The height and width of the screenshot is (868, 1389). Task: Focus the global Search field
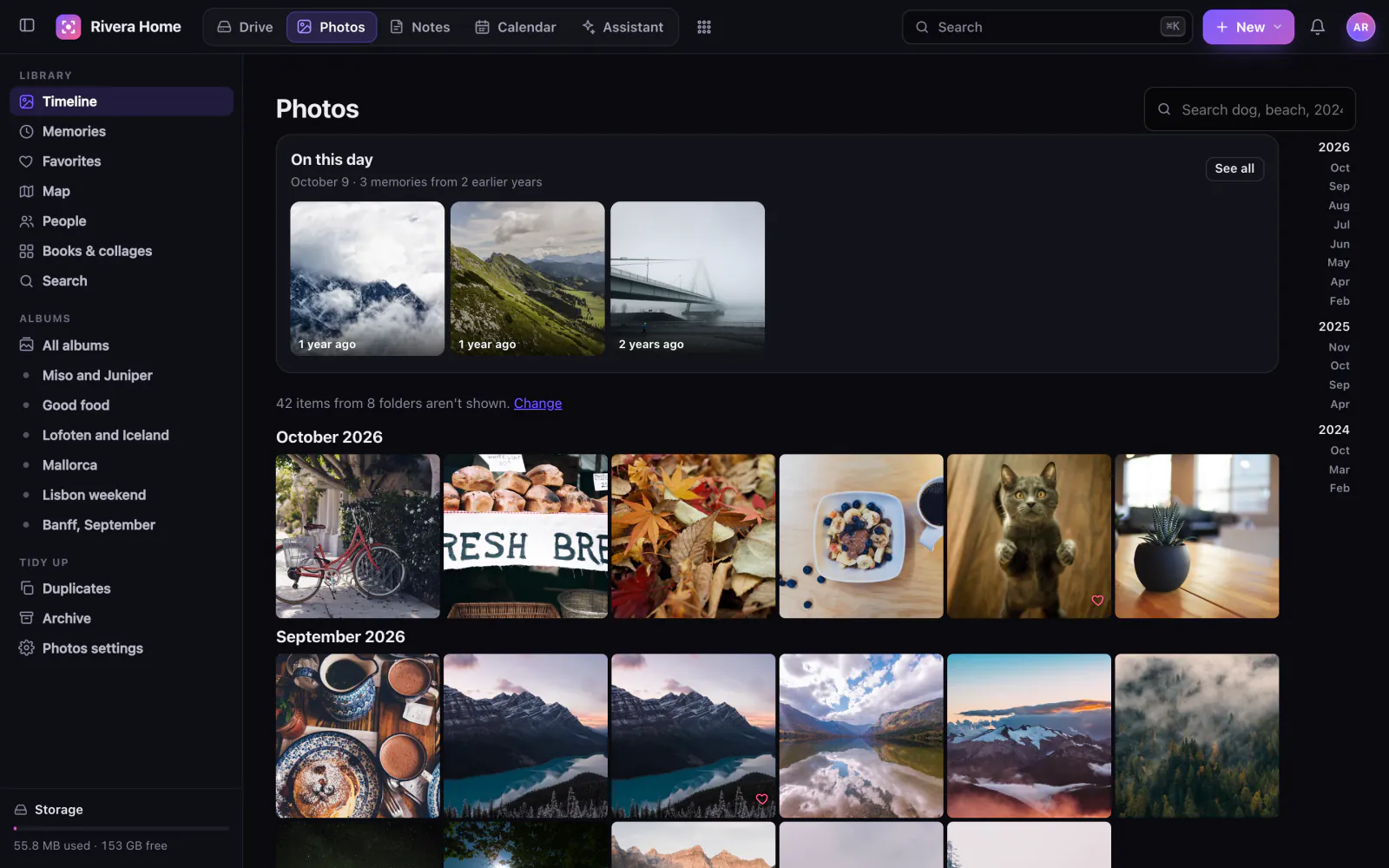[x=1047, y=27]
